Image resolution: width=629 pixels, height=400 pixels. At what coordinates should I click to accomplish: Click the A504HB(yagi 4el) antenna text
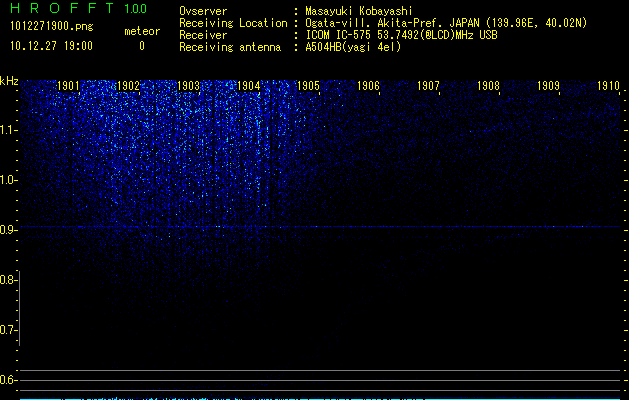[353, 47]
